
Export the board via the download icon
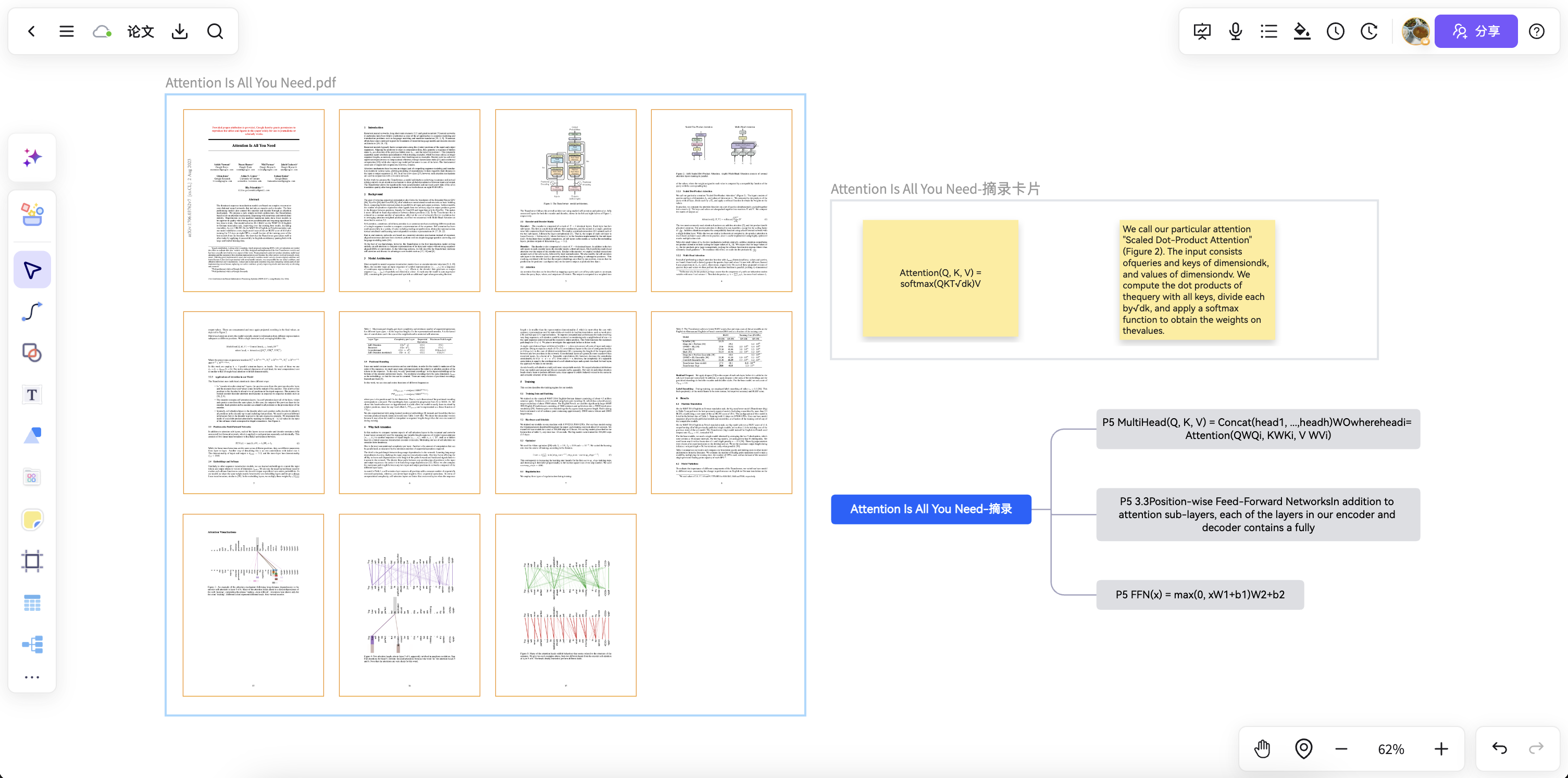point(180,31)
